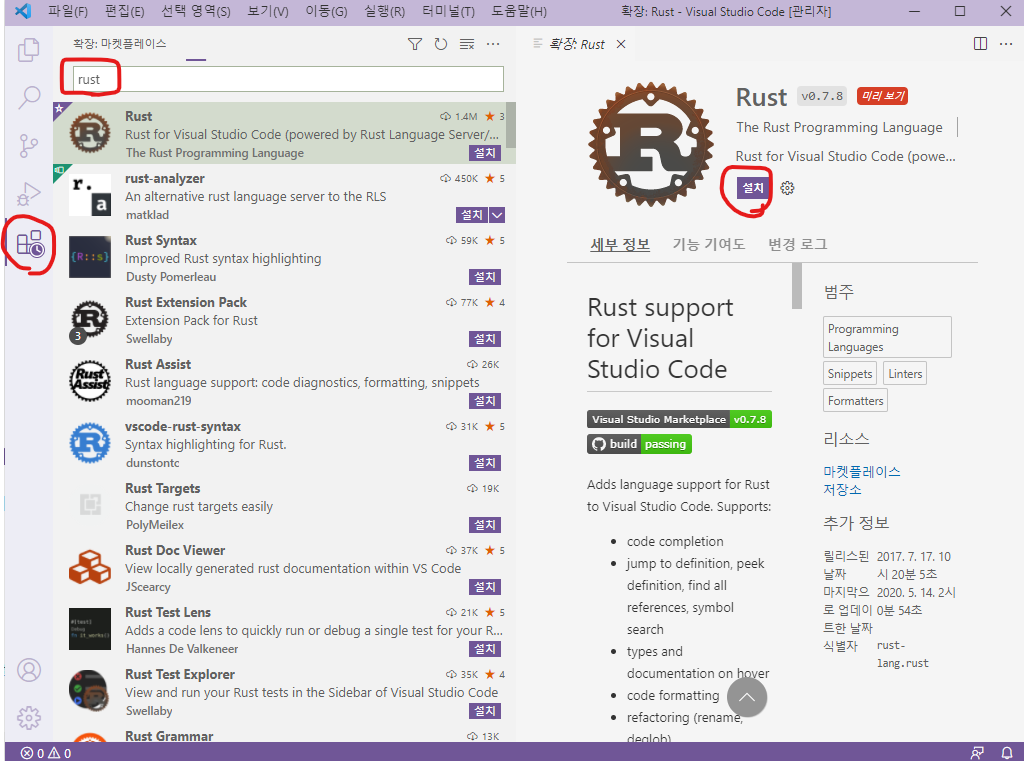Image resolution: width=1024 pixels, height=761 pixels.
Task: Select the Formatters category tag
Action: click(x=856, y=400)
